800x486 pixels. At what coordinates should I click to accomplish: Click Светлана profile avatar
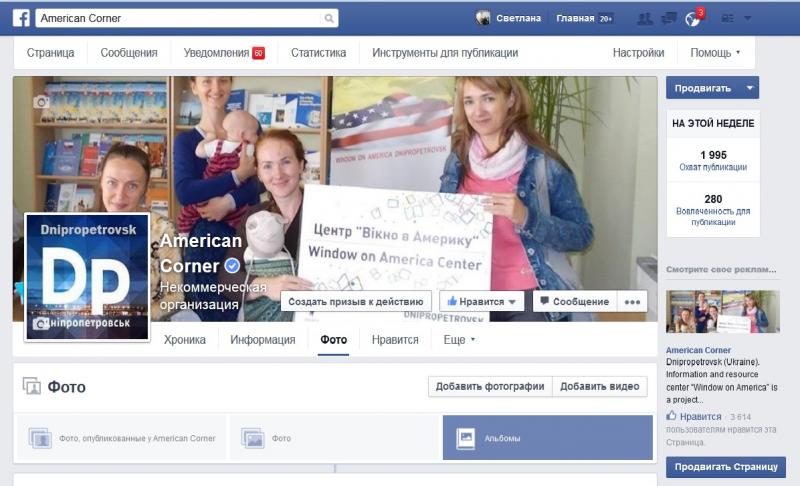483,18
